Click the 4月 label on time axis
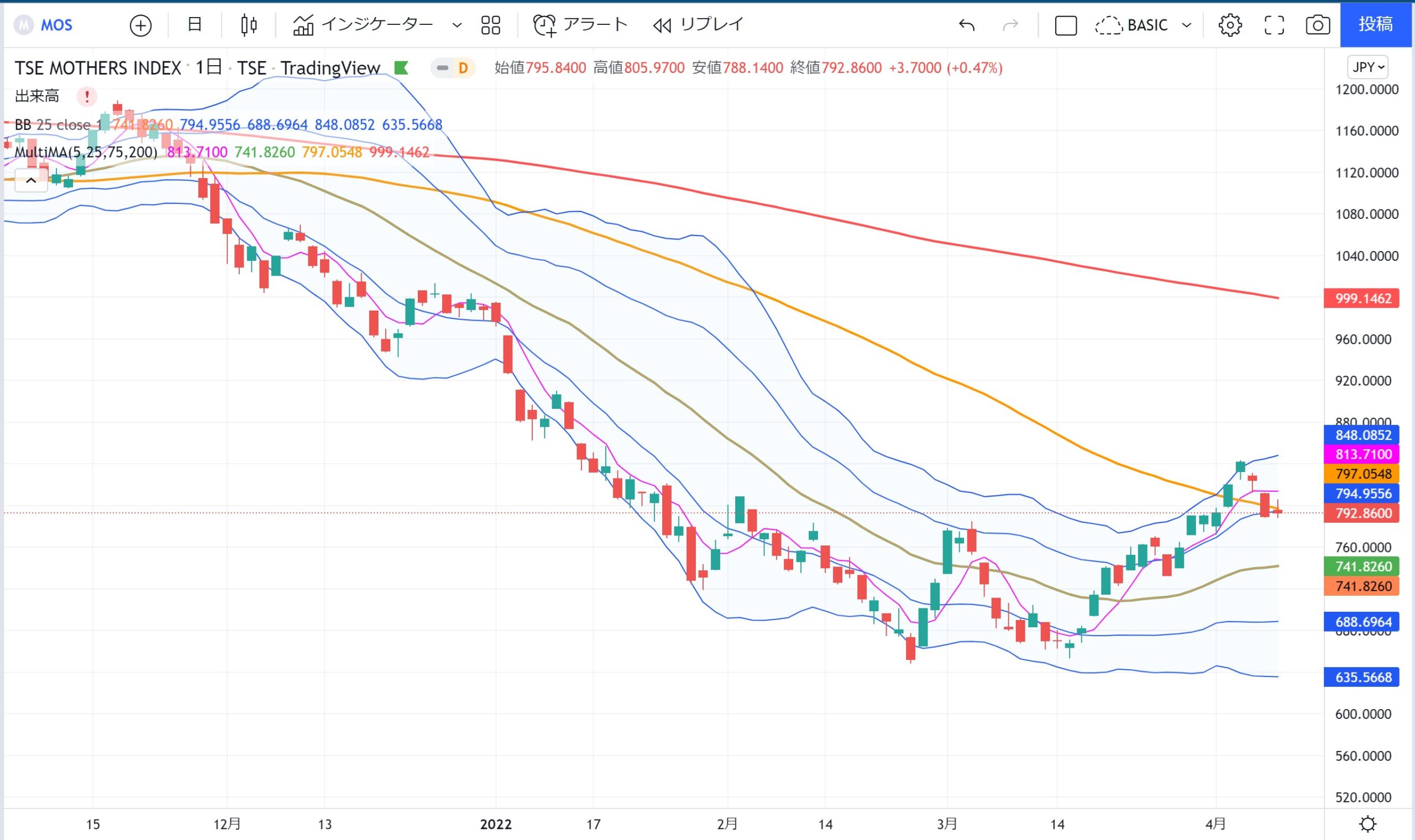Screen dimensions: 1415x840 [x=1216, y=824]
